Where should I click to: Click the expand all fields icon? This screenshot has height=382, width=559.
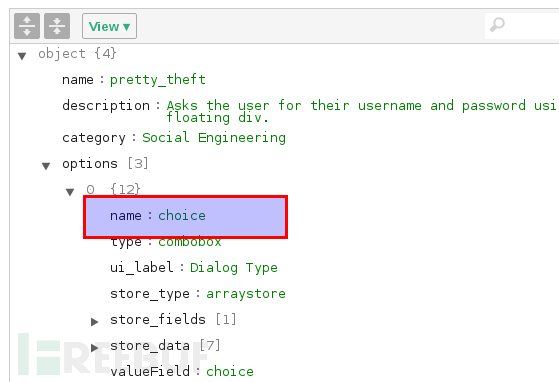[x=27, y=26]
